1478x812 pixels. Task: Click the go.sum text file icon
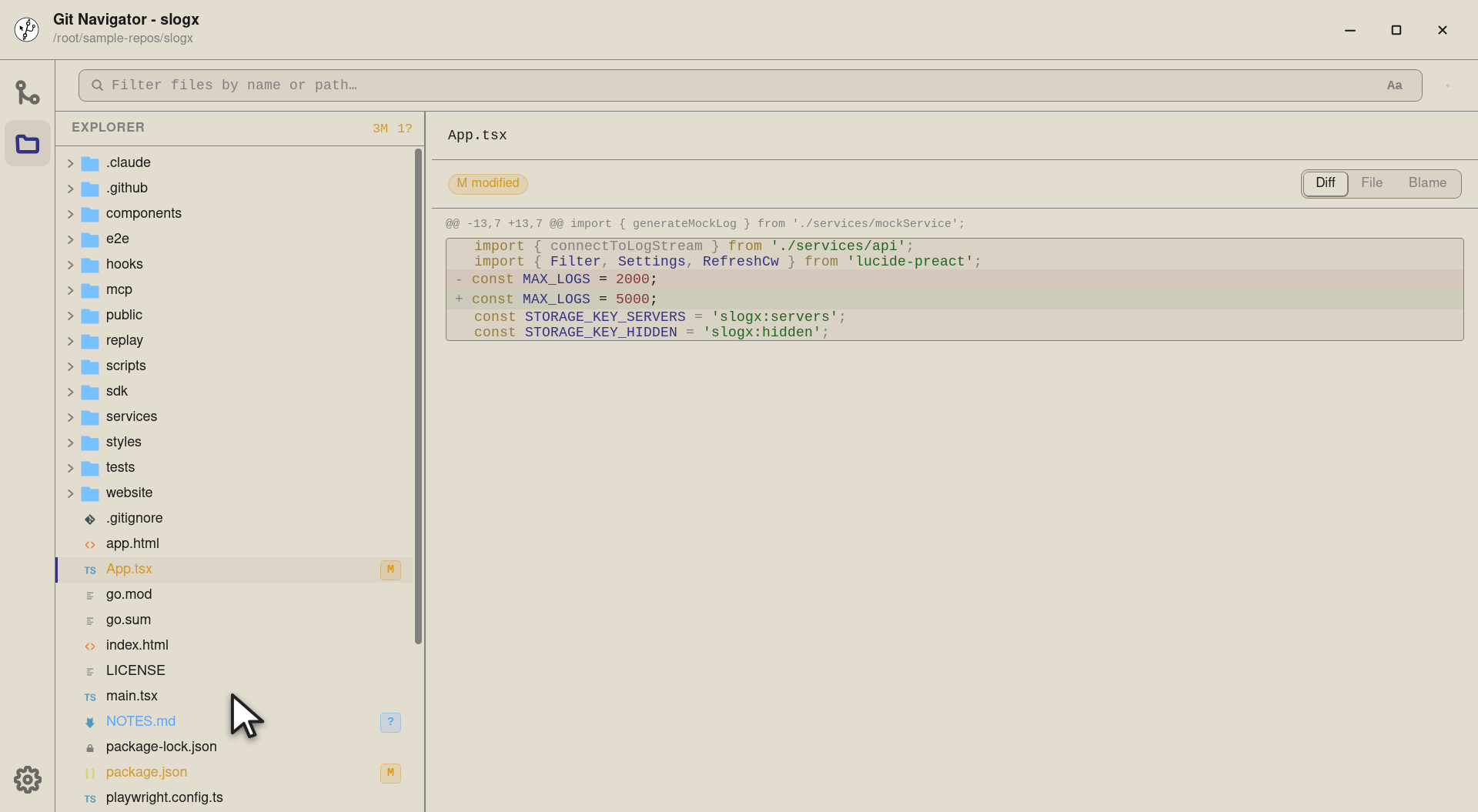pyautogui.click(x=90, y=620)
